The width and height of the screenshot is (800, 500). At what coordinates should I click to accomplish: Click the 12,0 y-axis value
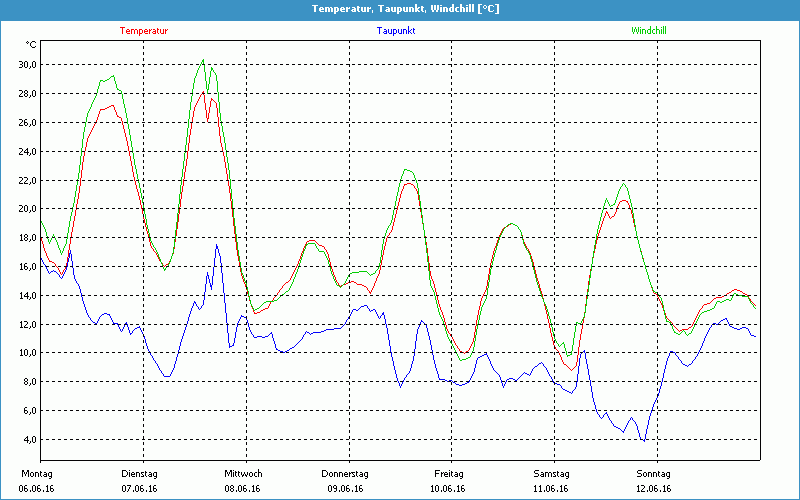[x=27, y=324]
